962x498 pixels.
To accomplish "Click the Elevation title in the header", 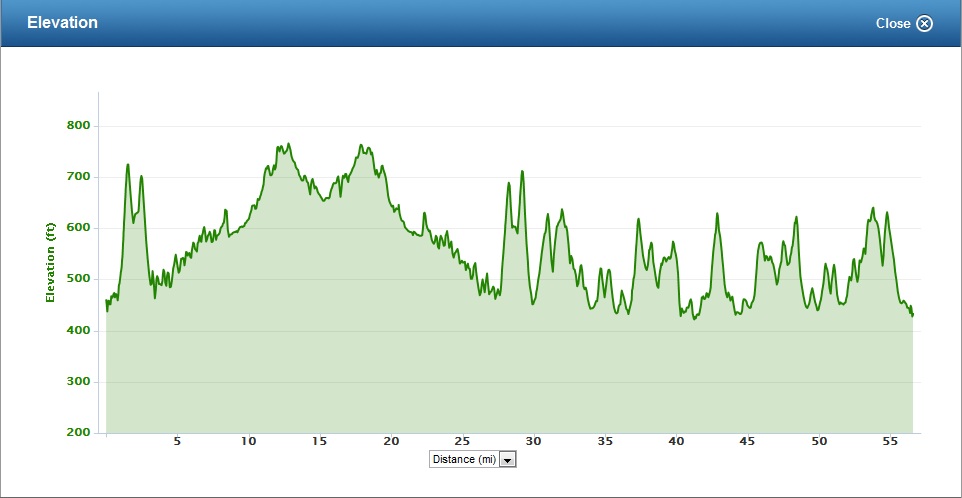I will [62, 22].
